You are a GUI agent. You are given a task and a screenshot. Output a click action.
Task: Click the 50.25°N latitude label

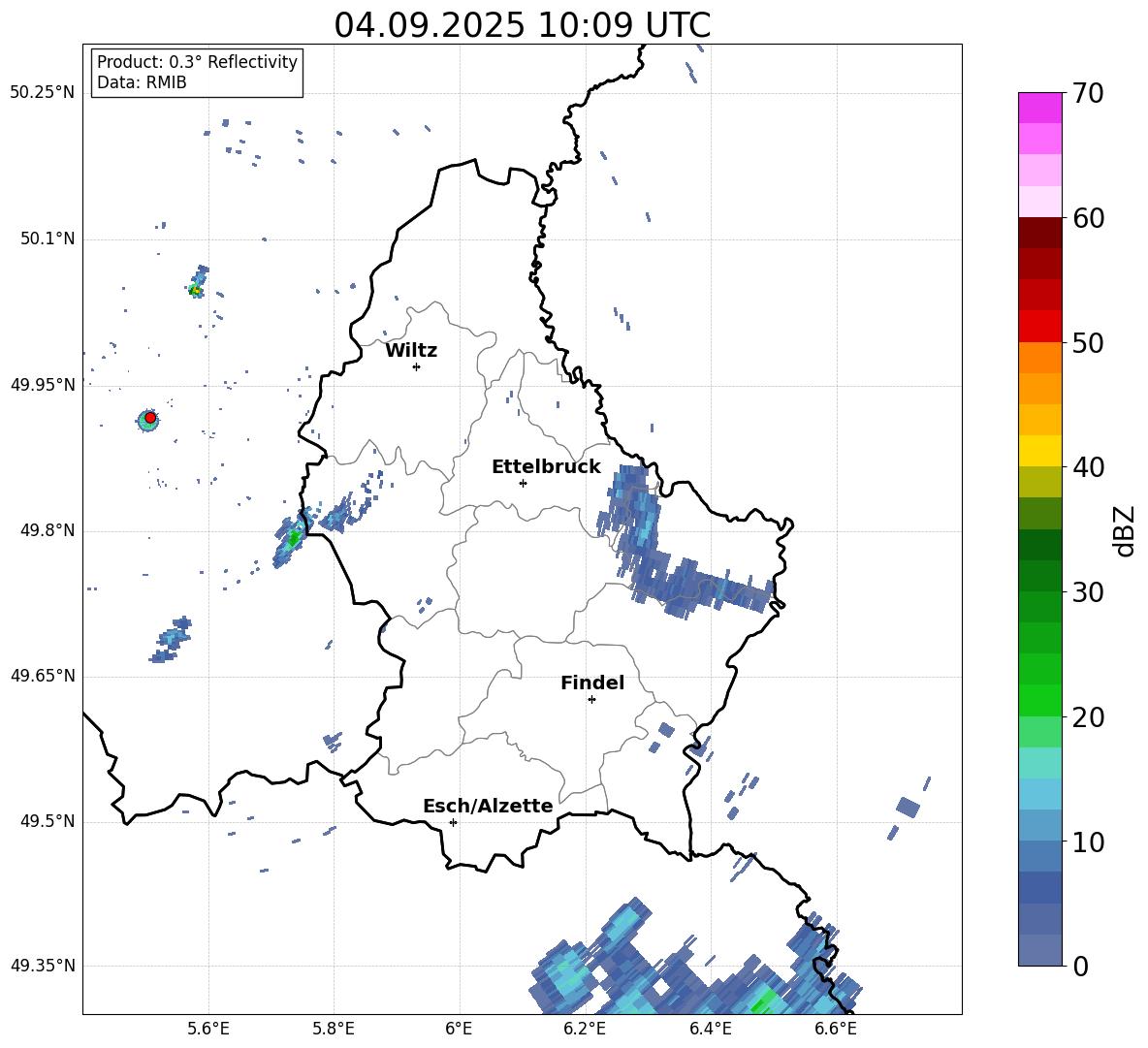pos(42,93)
